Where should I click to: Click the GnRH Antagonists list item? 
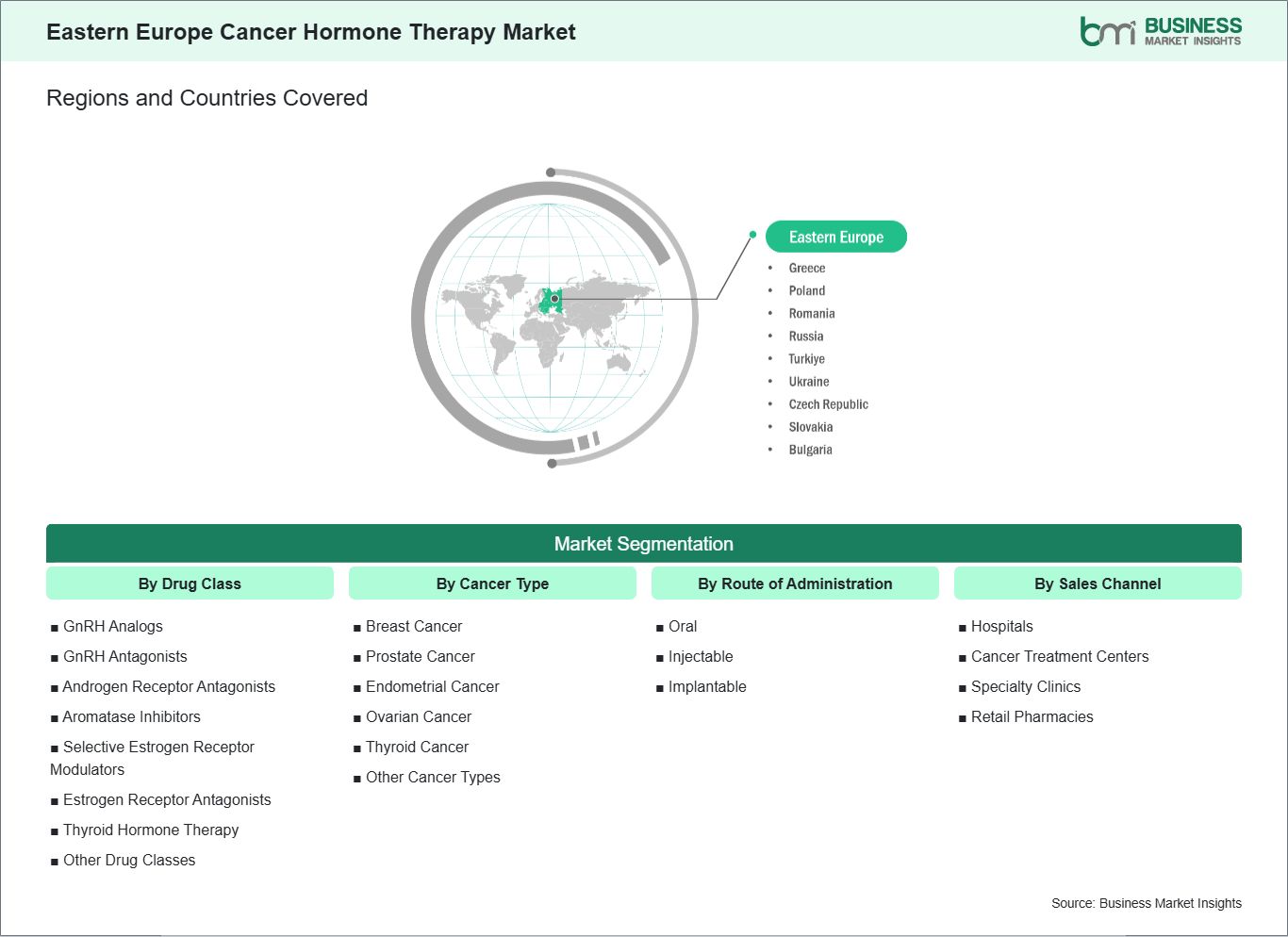124,657
